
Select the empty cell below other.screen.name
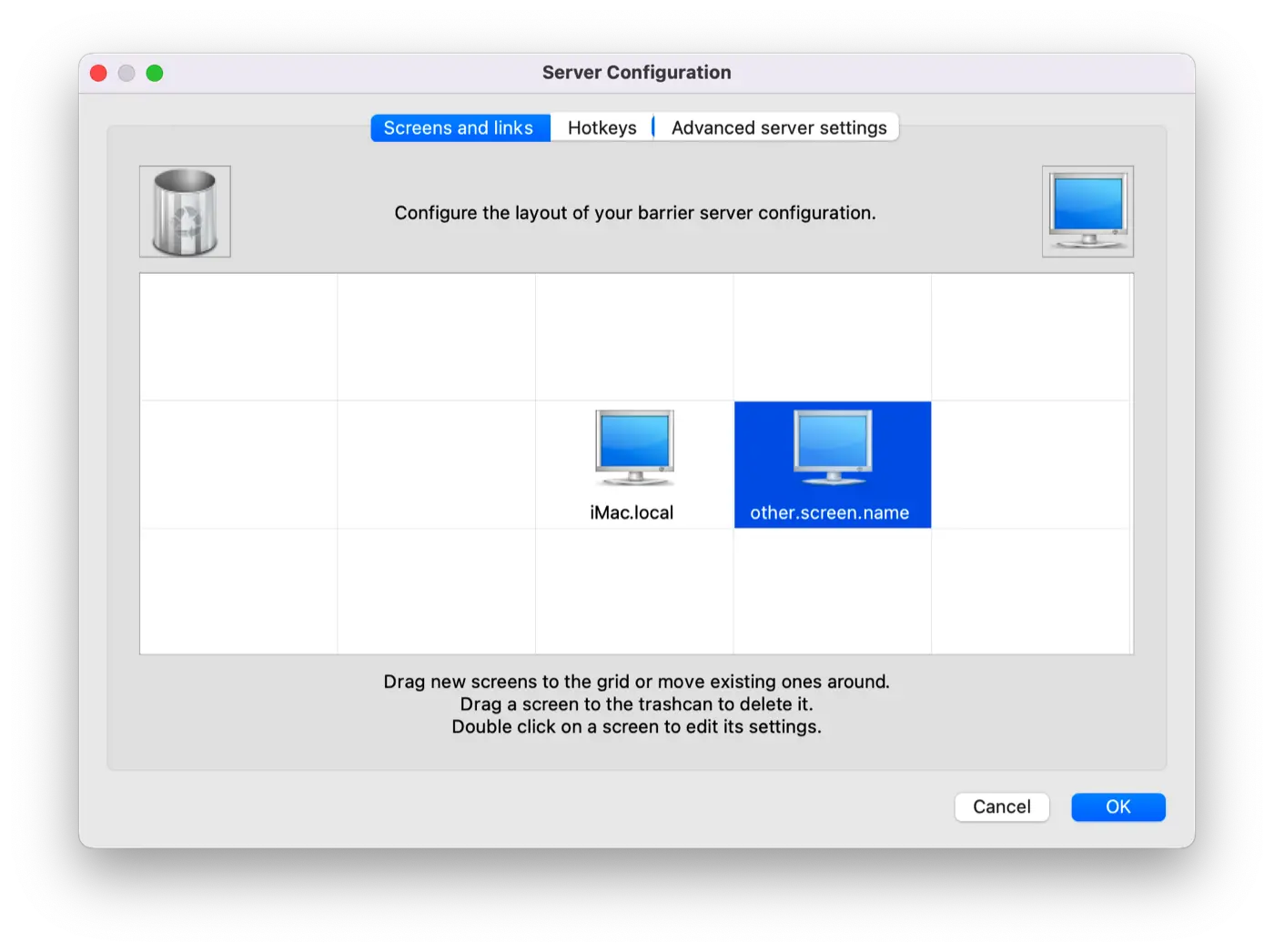pyautogui.click(x=832, y=591)
